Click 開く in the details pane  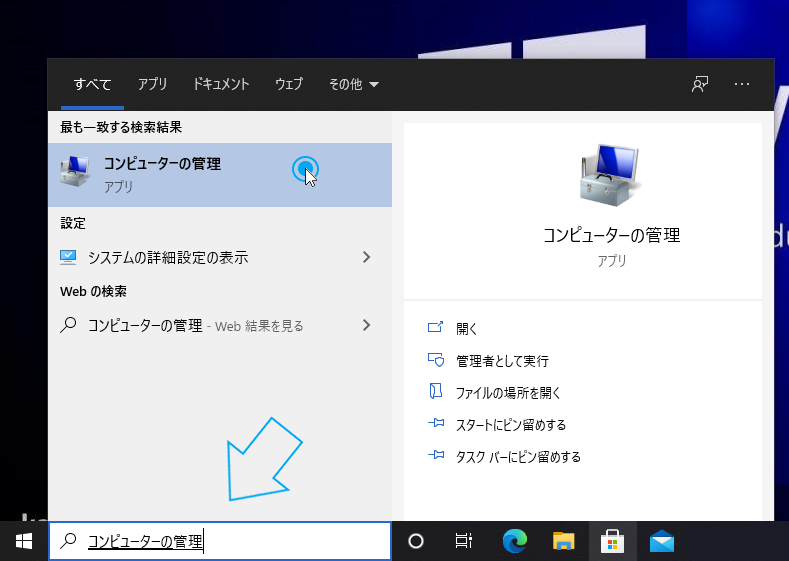[x=466, y=329]
